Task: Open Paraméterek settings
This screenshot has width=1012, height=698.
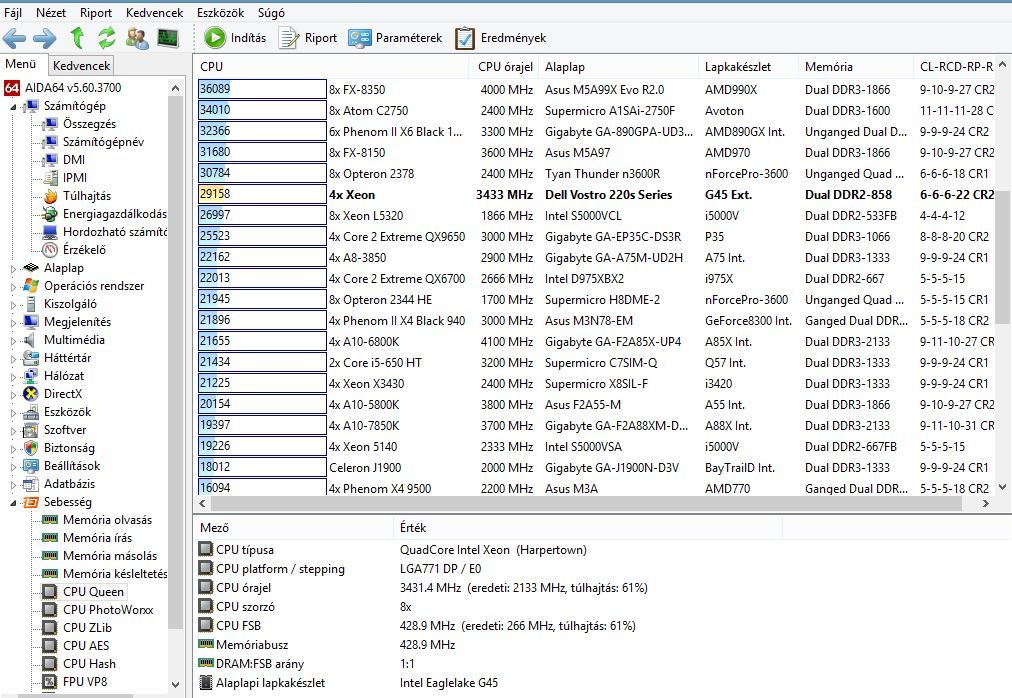Action: coord(395,38)
